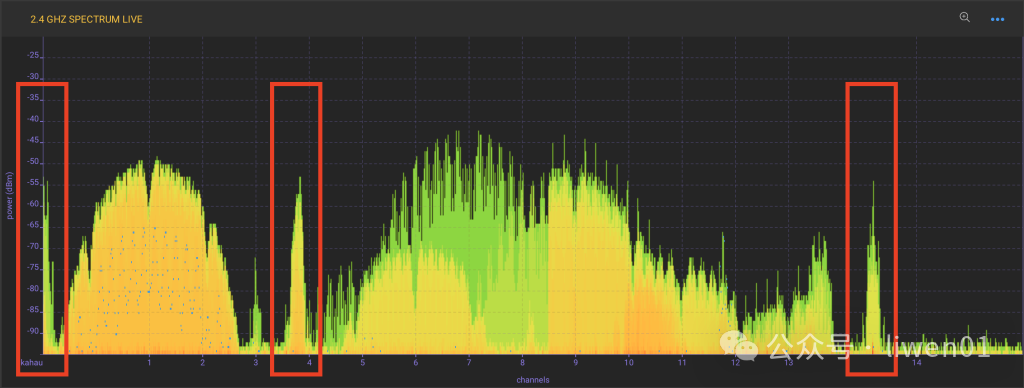Click the -25 power level label
1024x388 pixels.
click(x=34, y=56)
